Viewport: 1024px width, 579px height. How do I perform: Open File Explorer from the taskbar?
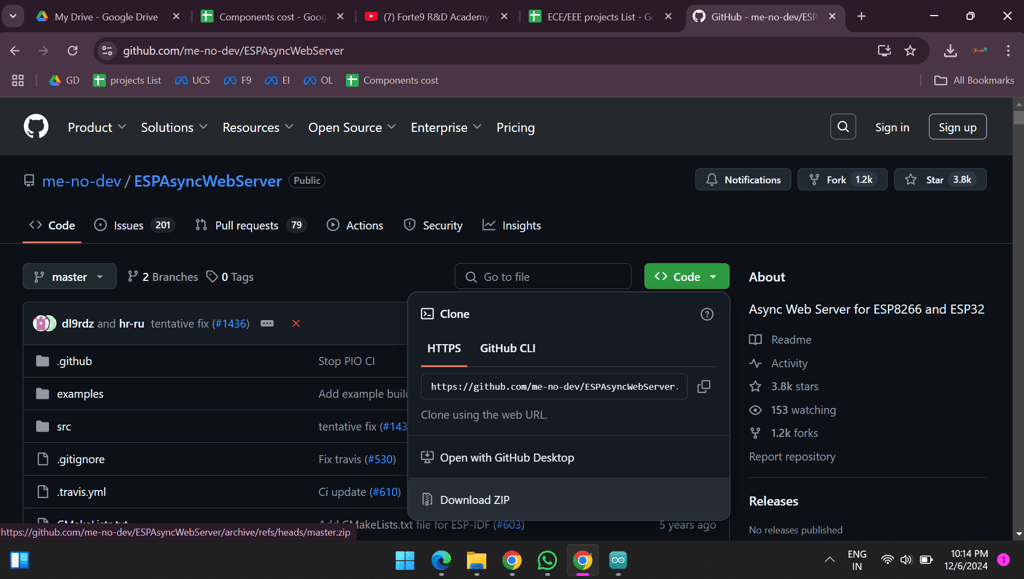pyautogui.click(x=476, y=560)
